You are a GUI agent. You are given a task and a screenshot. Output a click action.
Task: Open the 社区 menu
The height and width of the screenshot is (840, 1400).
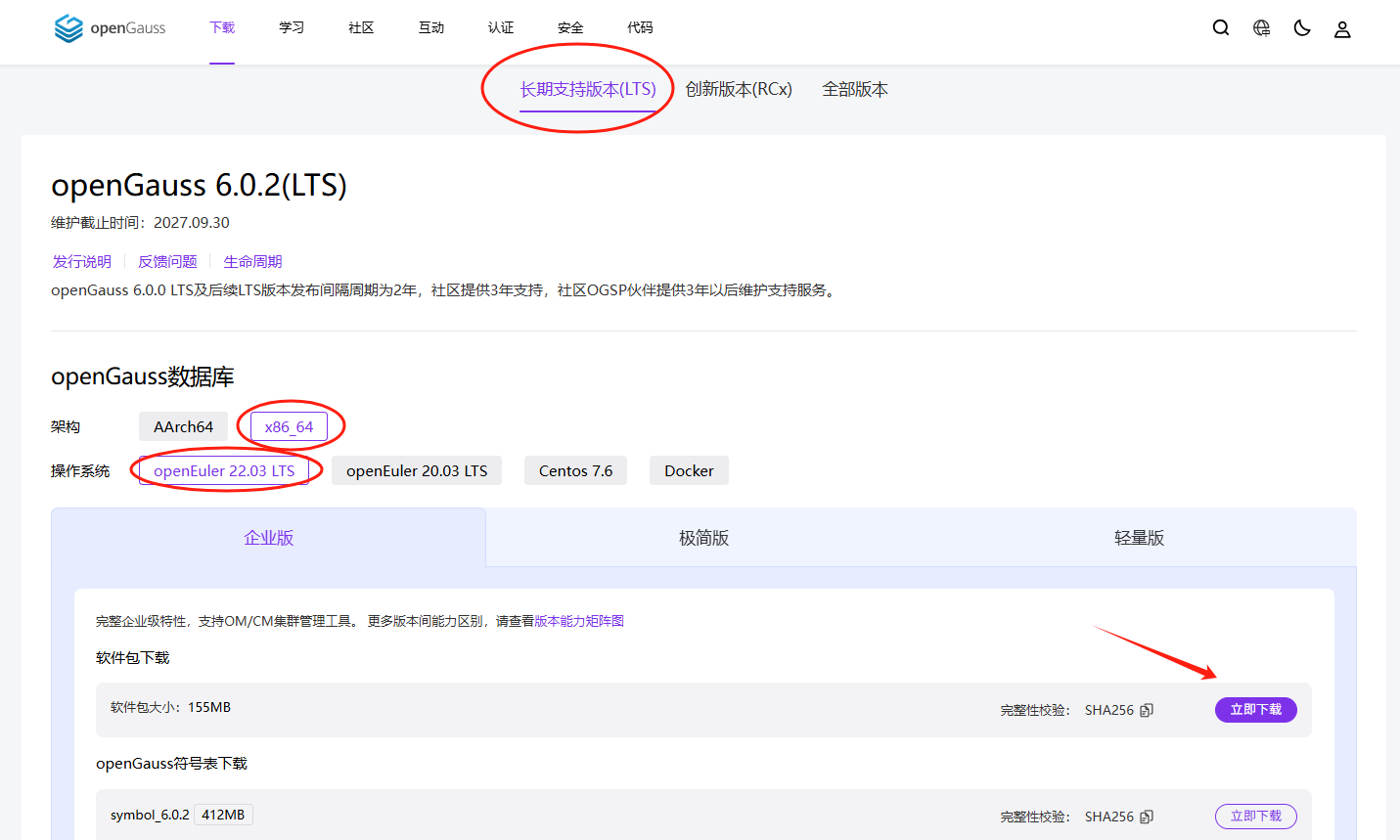[361, 27]
